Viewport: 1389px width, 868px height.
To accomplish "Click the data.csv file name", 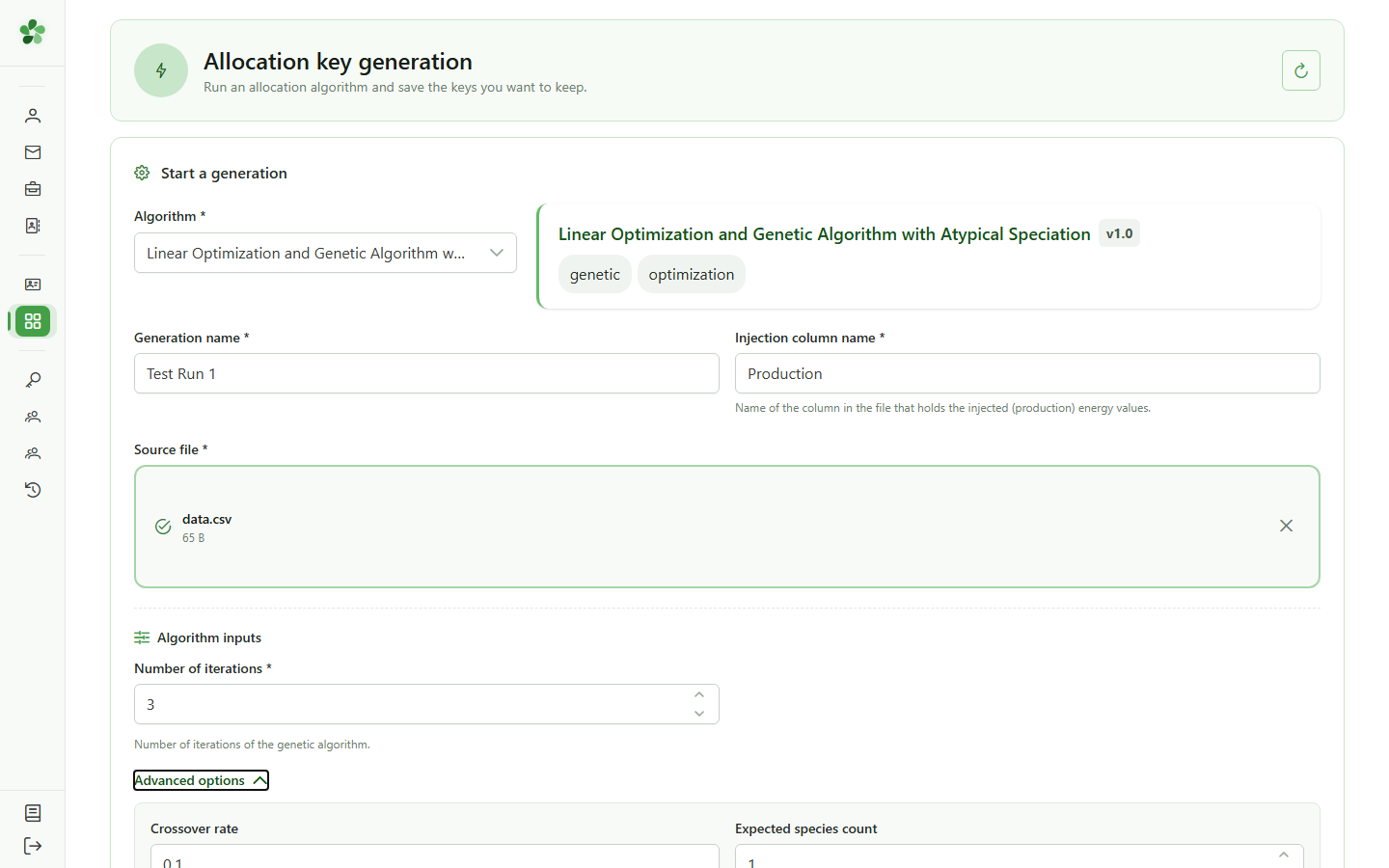I will (206, 519).
